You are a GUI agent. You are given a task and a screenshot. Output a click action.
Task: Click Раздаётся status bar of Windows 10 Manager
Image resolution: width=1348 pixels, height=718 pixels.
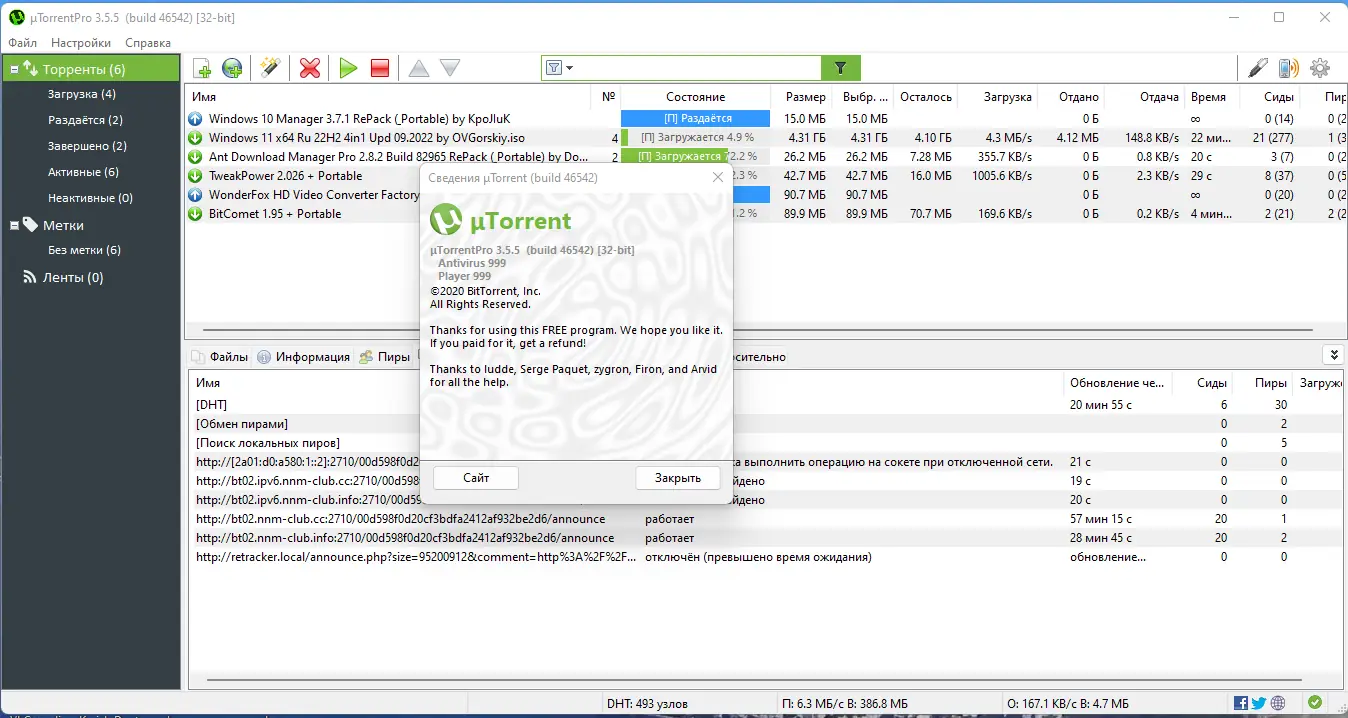click(x=695, y=119)
